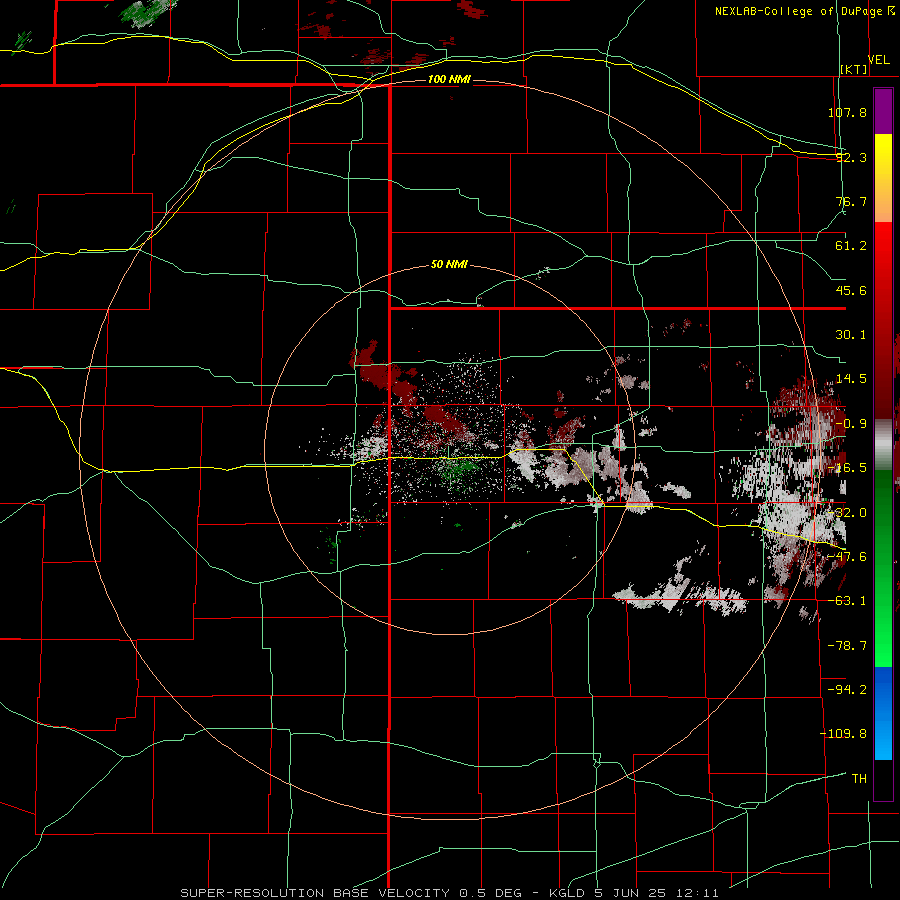This screenshot has height=900, width=900.
Task: Click the [KT] units label
Action: click(x=854, y=69)
